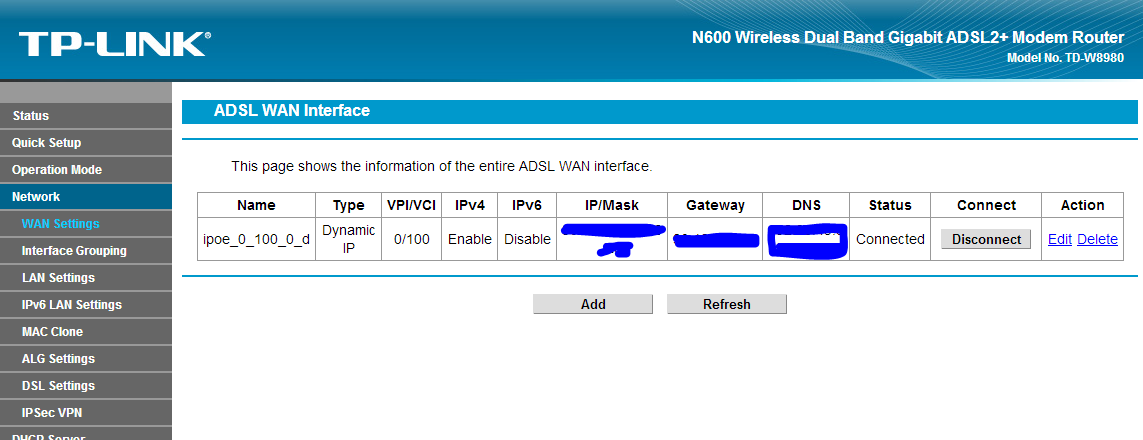Click the DNS column header
Screen dimensions: 1143x440
click(x=806, y=205)
